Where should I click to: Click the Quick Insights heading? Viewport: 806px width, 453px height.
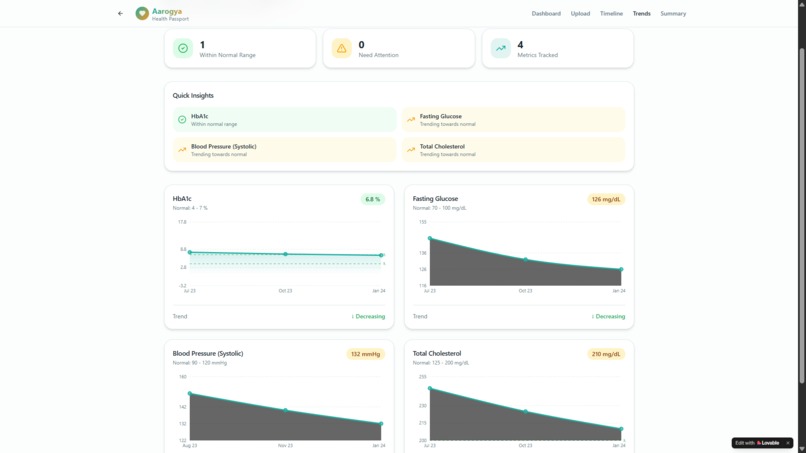[193, 96]
